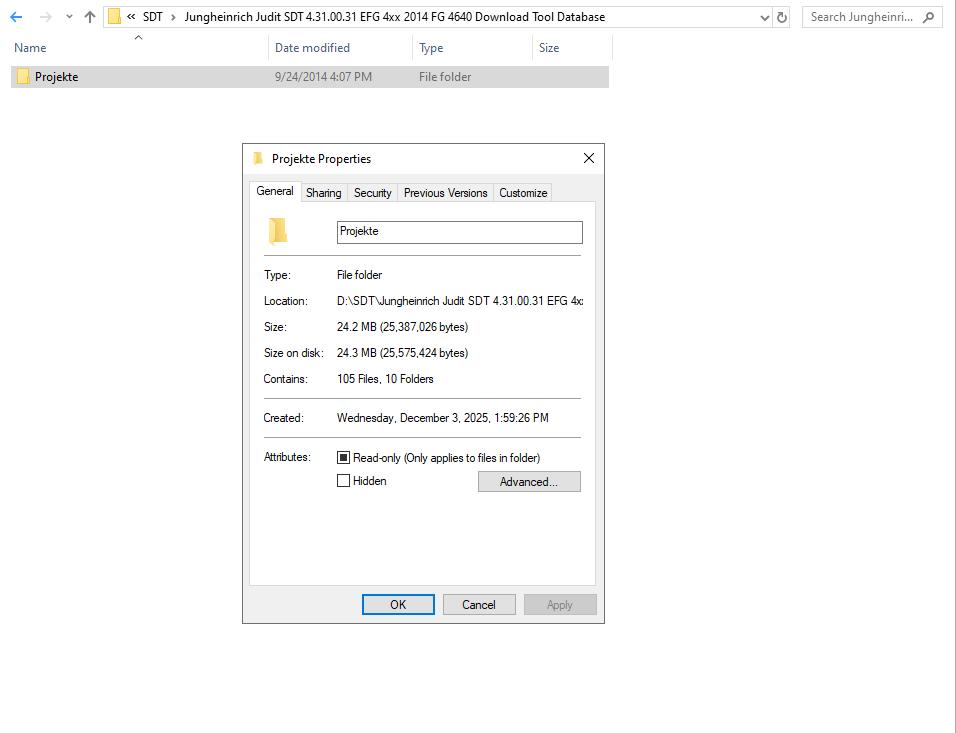This screenshot has width=956, height=733.
Task: Go back with the blue arrow
Action: coord(16,17)
